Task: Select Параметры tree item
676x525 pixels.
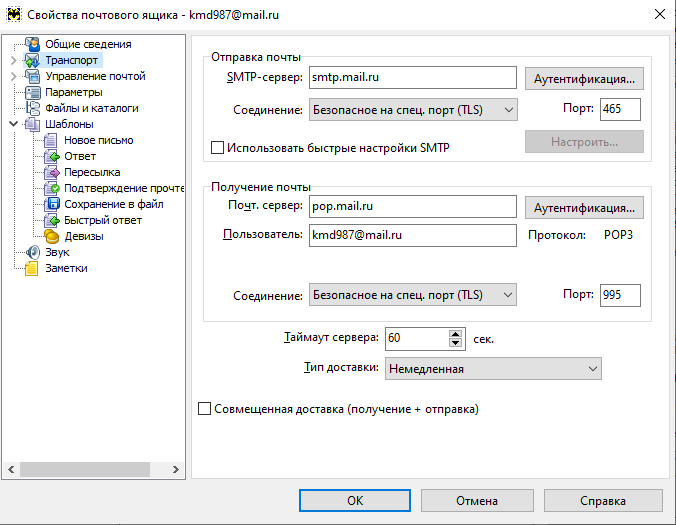Action: click(x=74, y=92)
